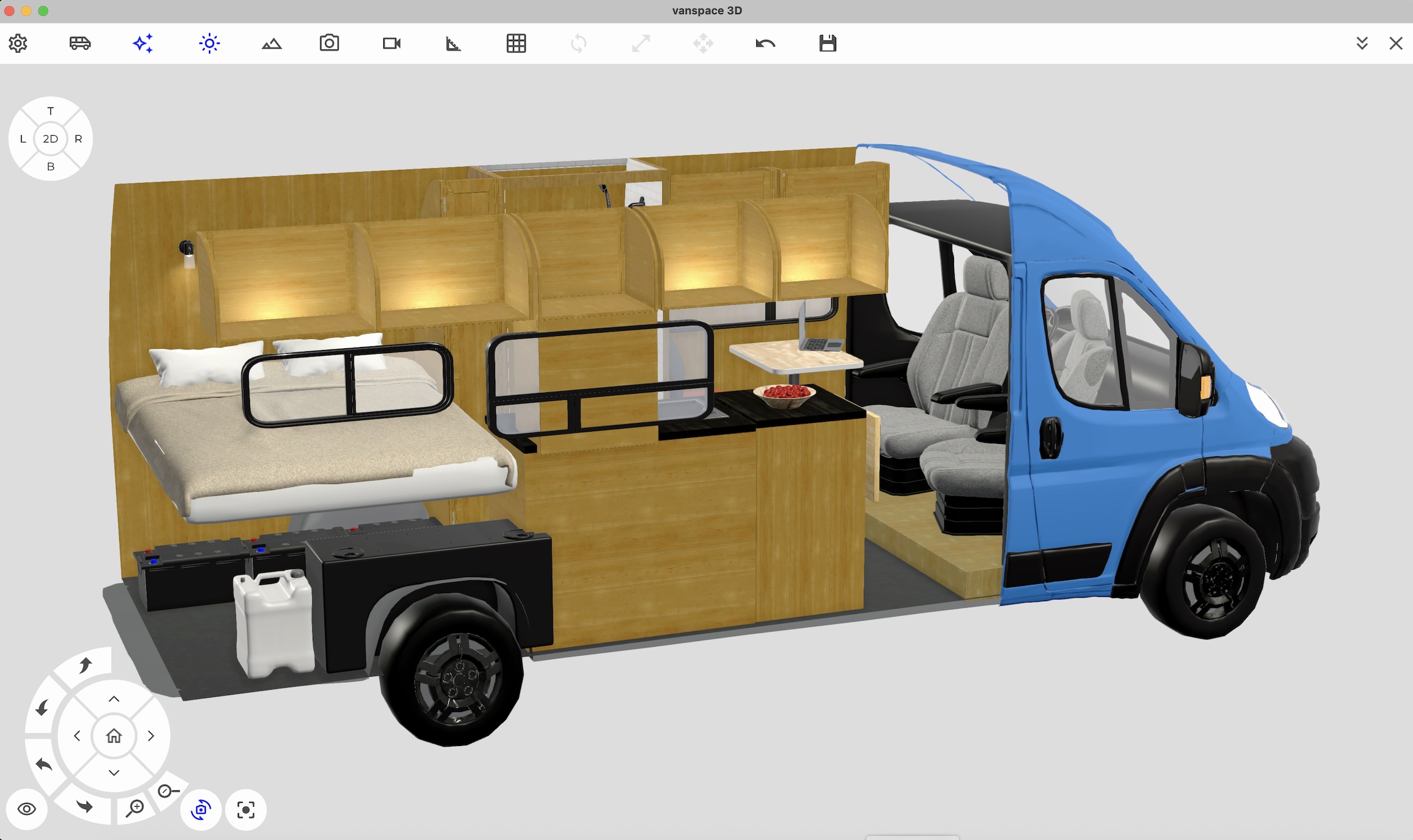Select left view with L
This screenshot has height=840, width=1413.
[23, 139]
